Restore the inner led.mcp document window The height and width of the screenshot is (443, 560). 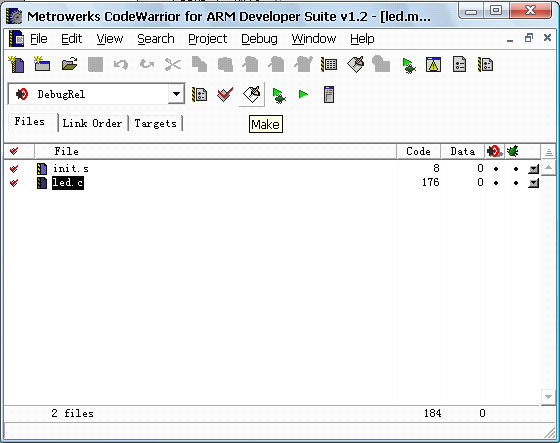[529, 38]
